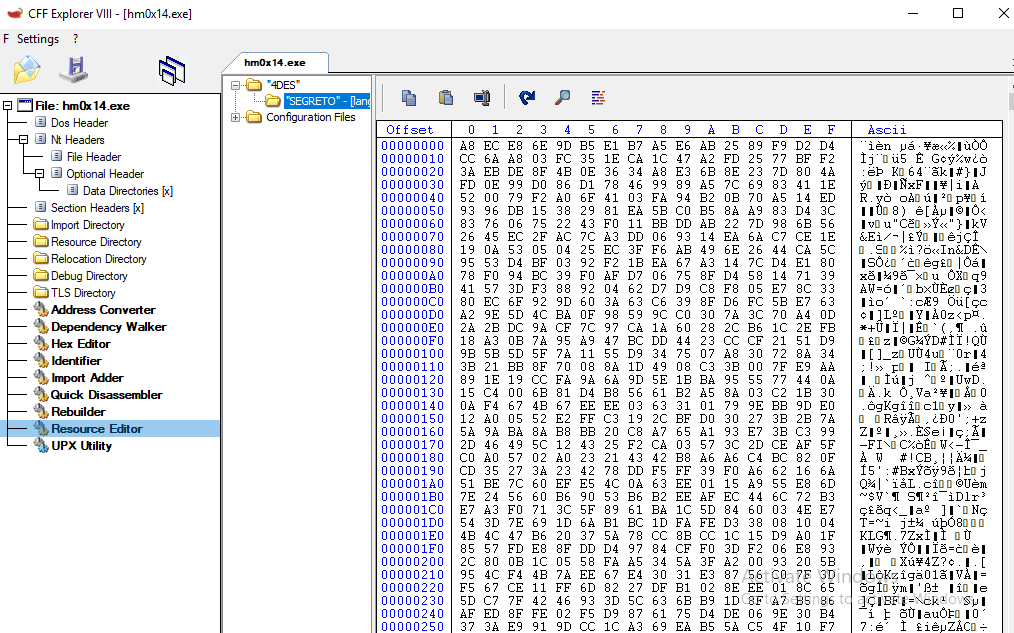
Task: Click the select-all lines icon in hex toolbar
Action: coord(598,98)
